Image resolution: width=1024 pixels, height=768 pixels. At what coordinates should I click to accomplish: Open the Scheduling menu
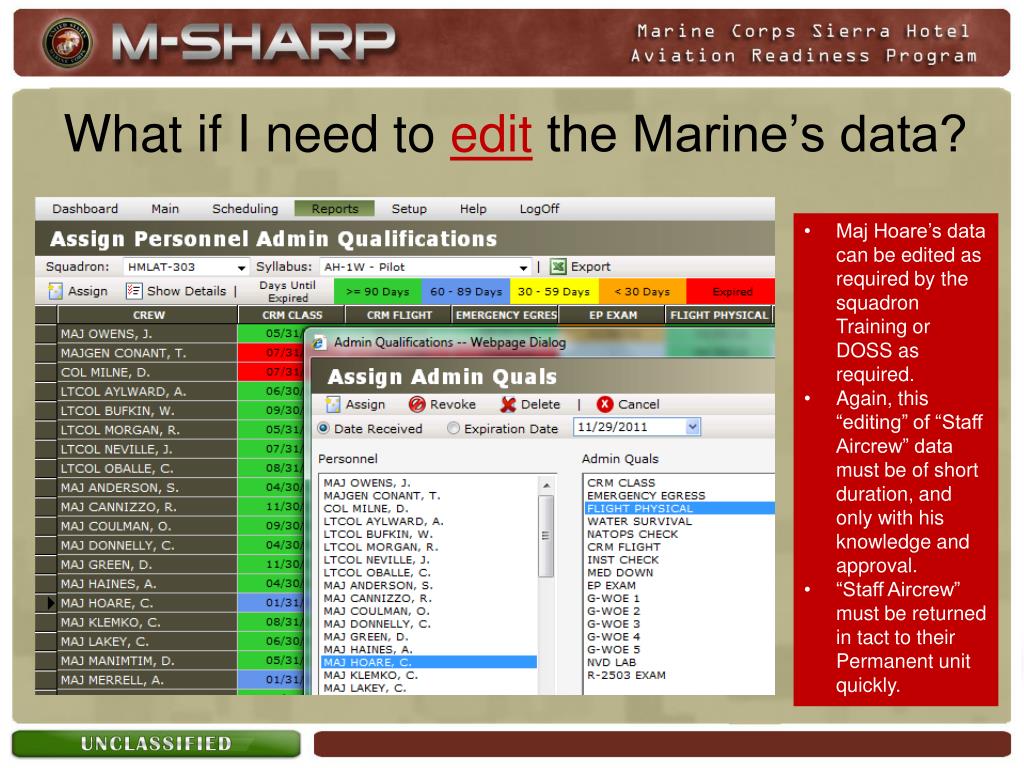(245, 209)
